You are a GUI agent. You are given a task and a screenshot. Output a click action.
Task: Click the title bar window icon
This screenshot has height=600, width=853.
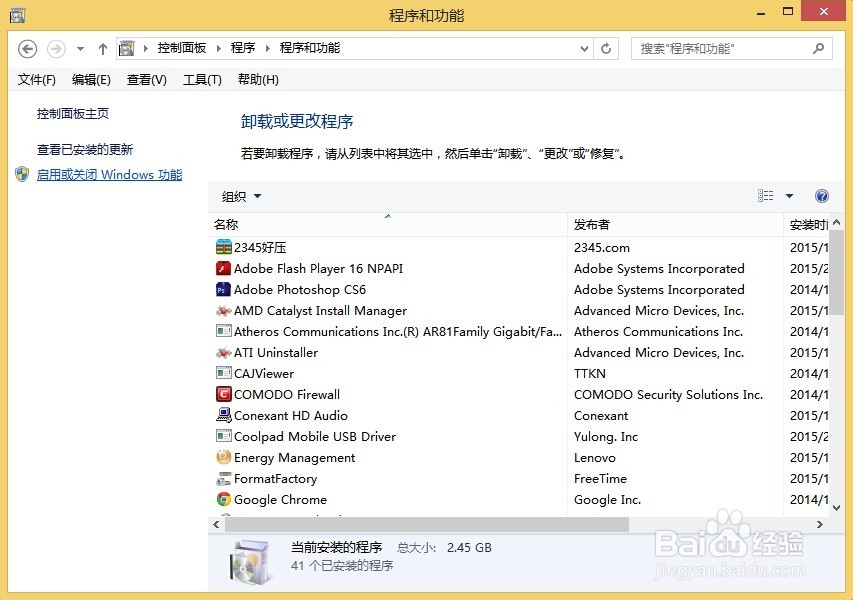click(17, 15)
